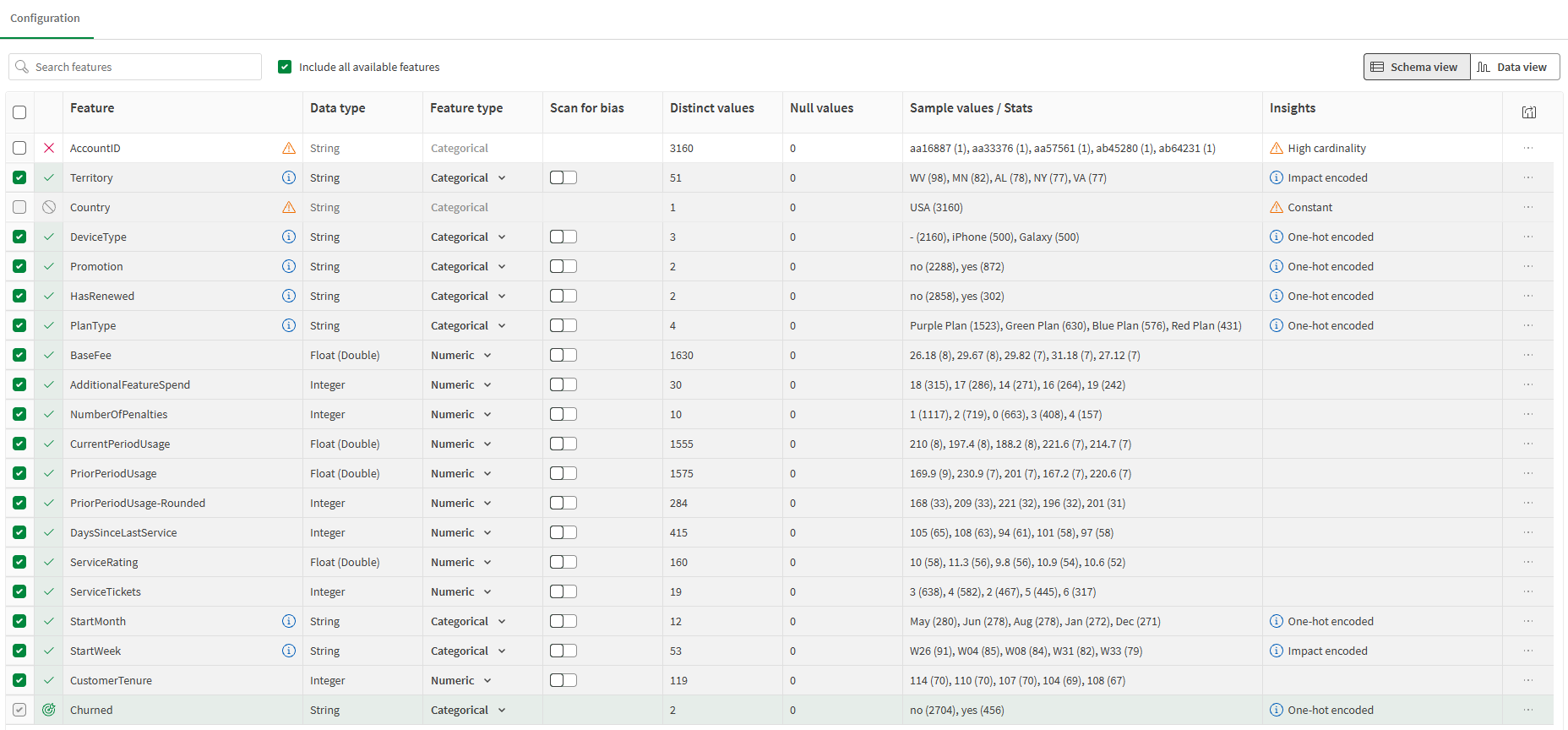Click info icon beside StartMonth feature
Viewport: 1568px width, 730px height.
[x=289, y=621]
